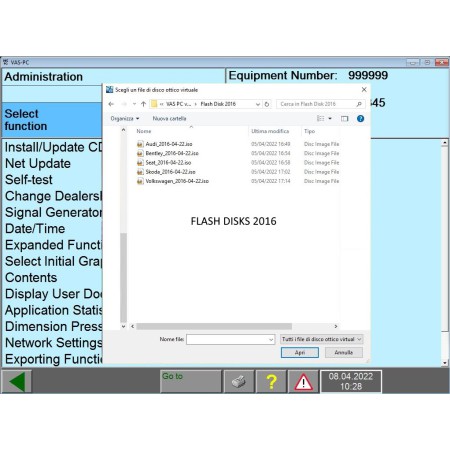Open the Nome file dropdown arrow
This screenshot has width=450, height=450.
[x=271, y=340]
